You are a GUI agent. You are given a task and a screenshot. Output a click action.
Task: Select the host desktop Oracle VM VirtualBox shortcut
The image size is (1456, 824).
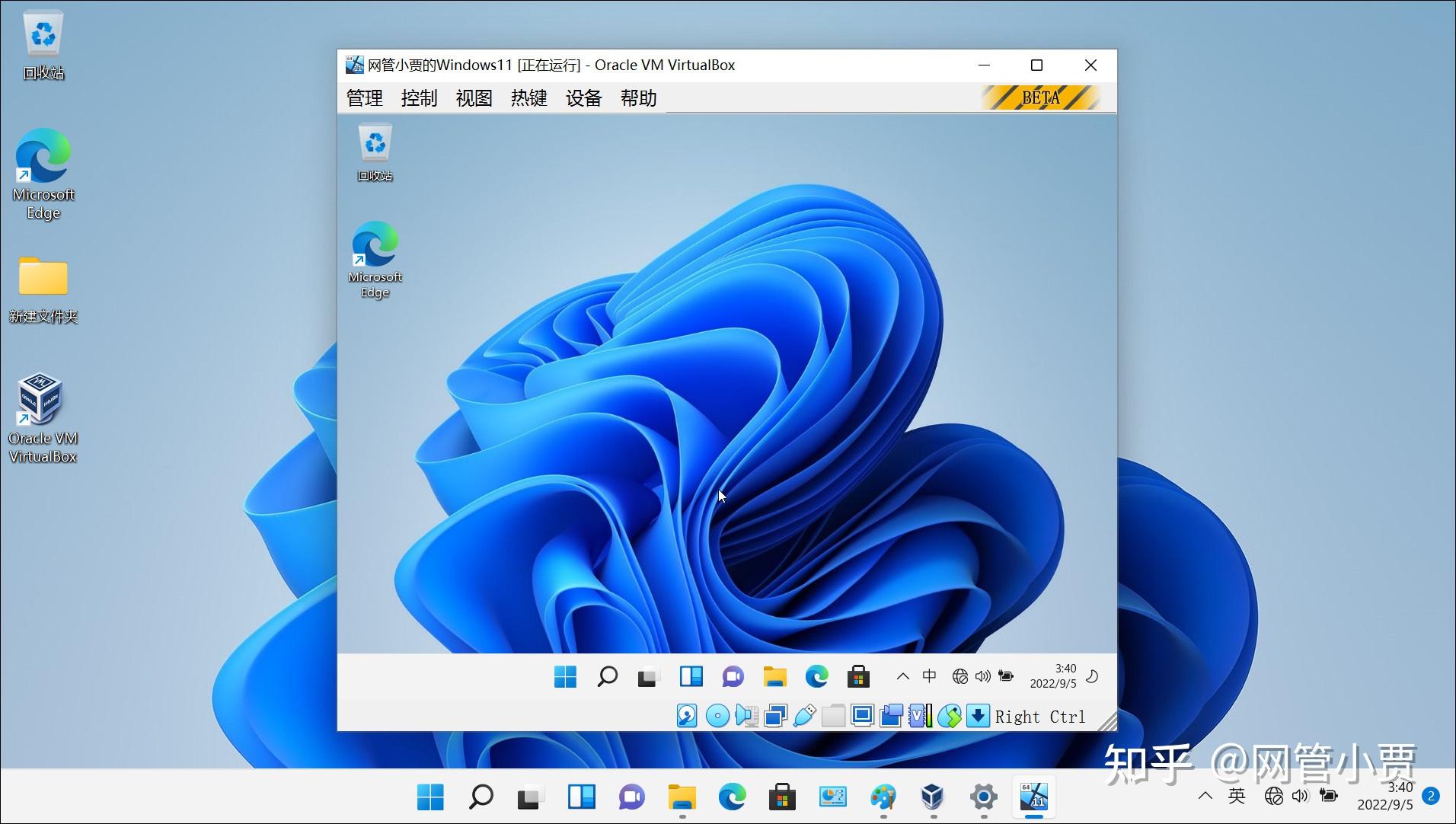[x=43, y=419]
